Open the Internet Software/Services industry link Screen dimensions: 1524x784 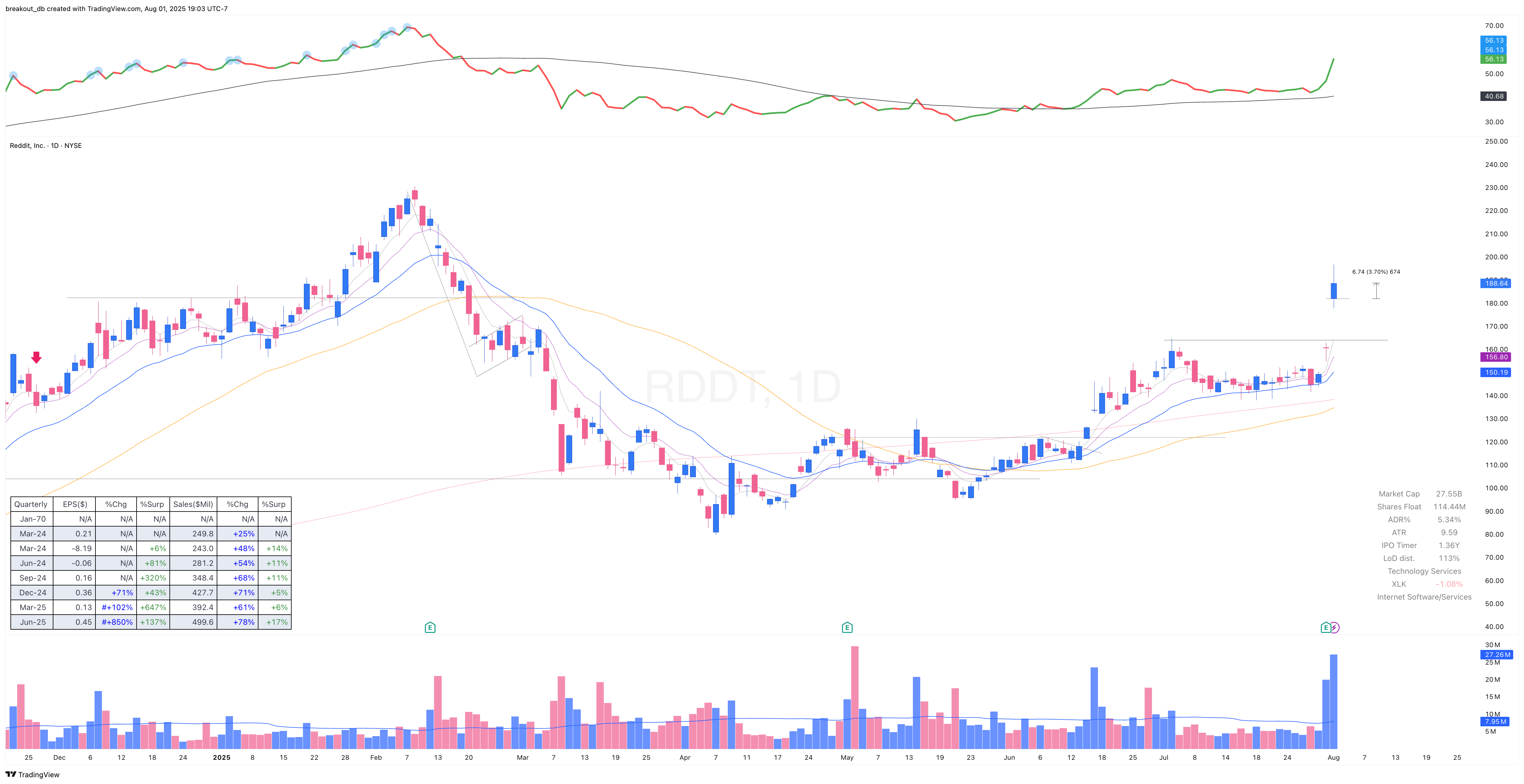(1424, 597)
